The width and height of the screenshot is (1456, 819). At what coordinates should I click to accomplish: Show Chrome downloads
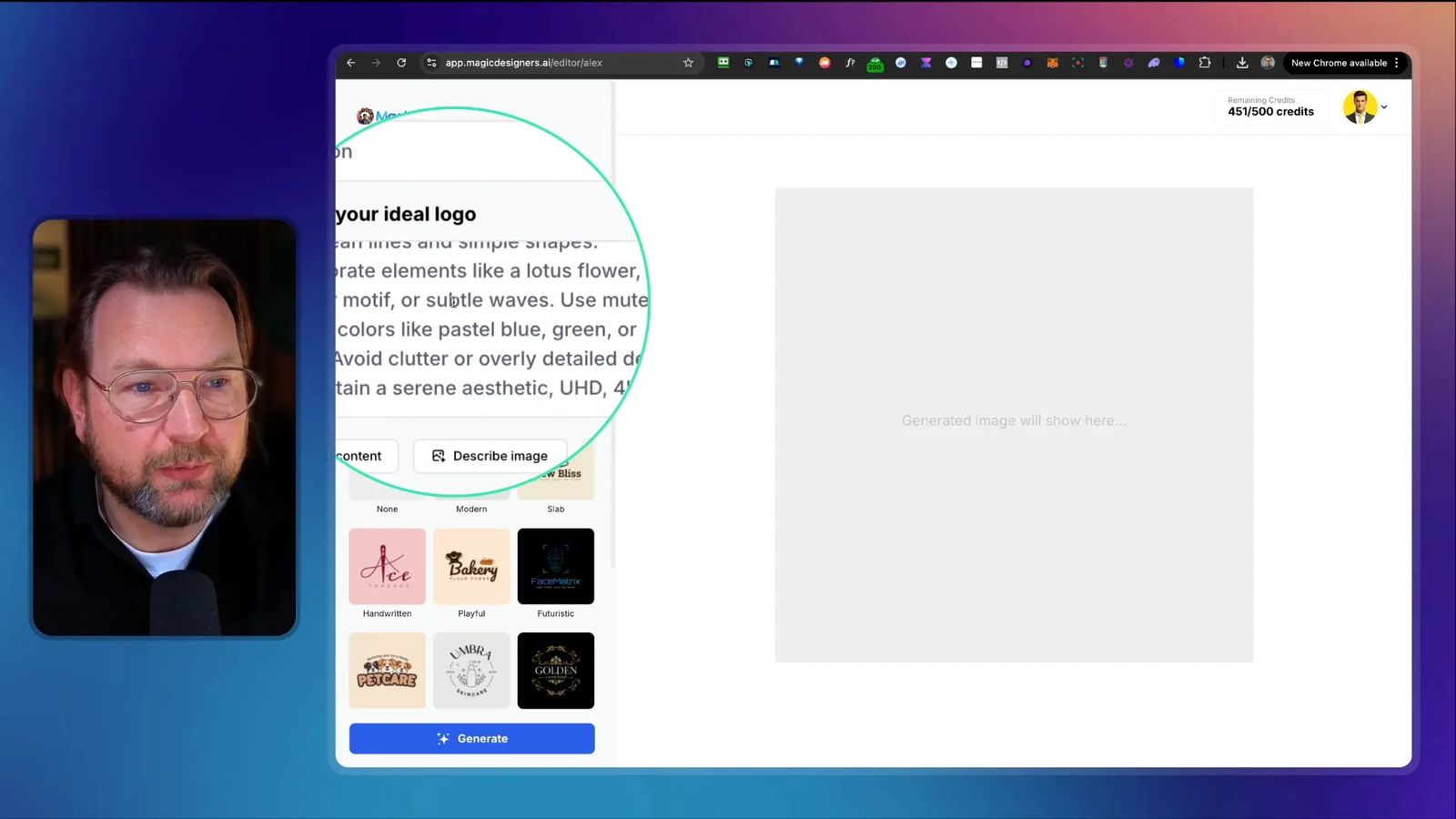1242,63
